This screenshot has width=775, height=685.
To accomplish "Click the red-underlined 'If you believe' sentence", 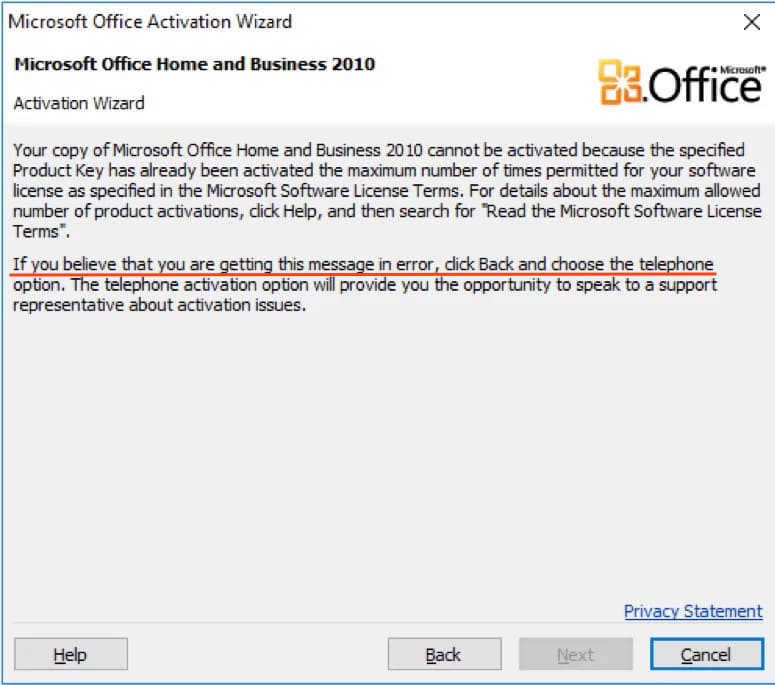I will [x=364, y=264].
